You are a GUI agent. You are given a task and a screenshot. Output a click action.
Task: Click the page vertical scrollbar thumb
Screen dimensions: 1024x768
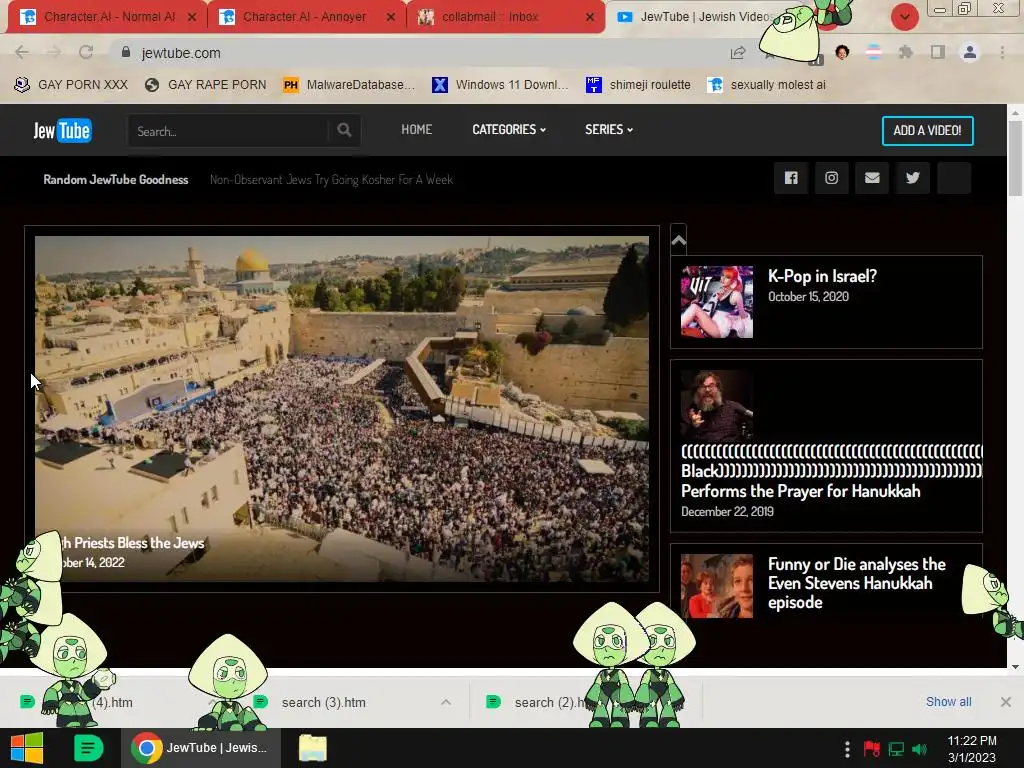(x=1016, y=158)
